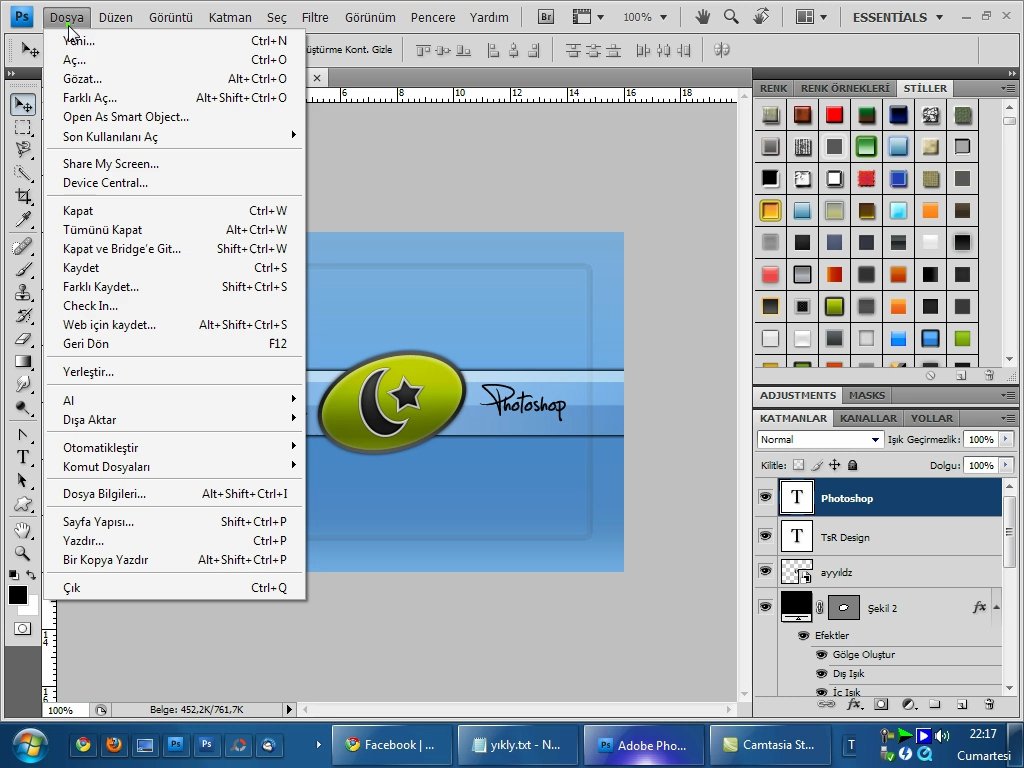Open the Dolgu slider arrow
Screen dimensions: 1024x768
point(1006,465)
